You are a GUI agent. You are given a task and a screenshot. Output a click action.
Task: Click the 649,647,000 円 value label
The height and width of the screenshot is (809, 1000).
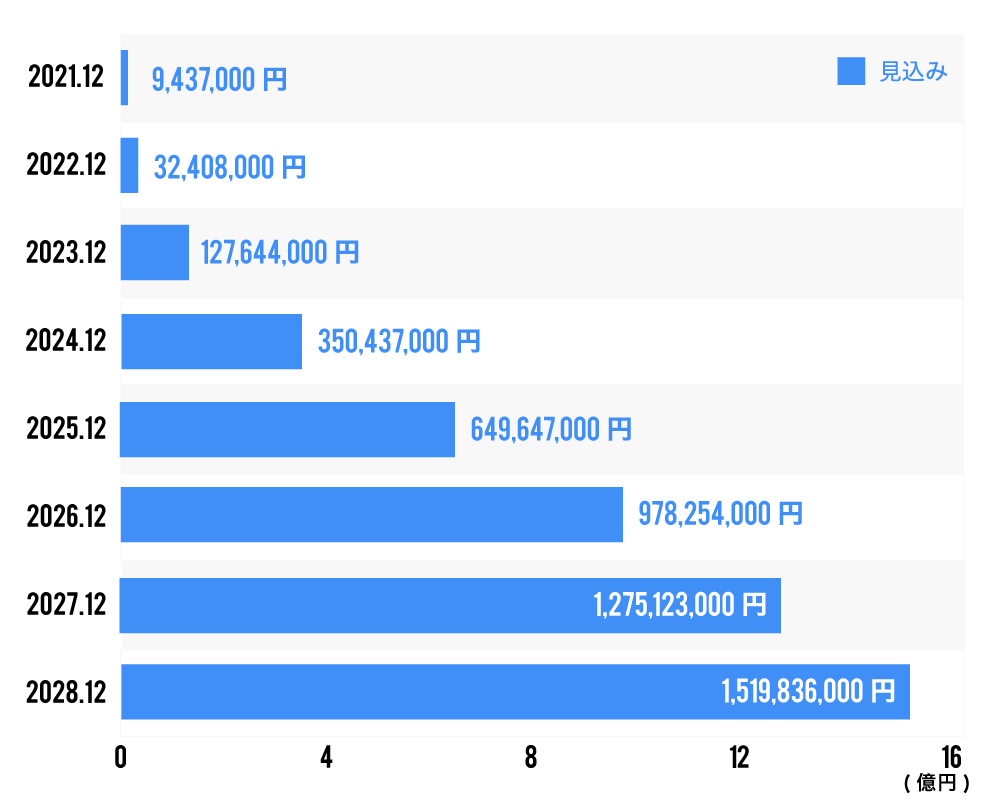coord(551,430)
